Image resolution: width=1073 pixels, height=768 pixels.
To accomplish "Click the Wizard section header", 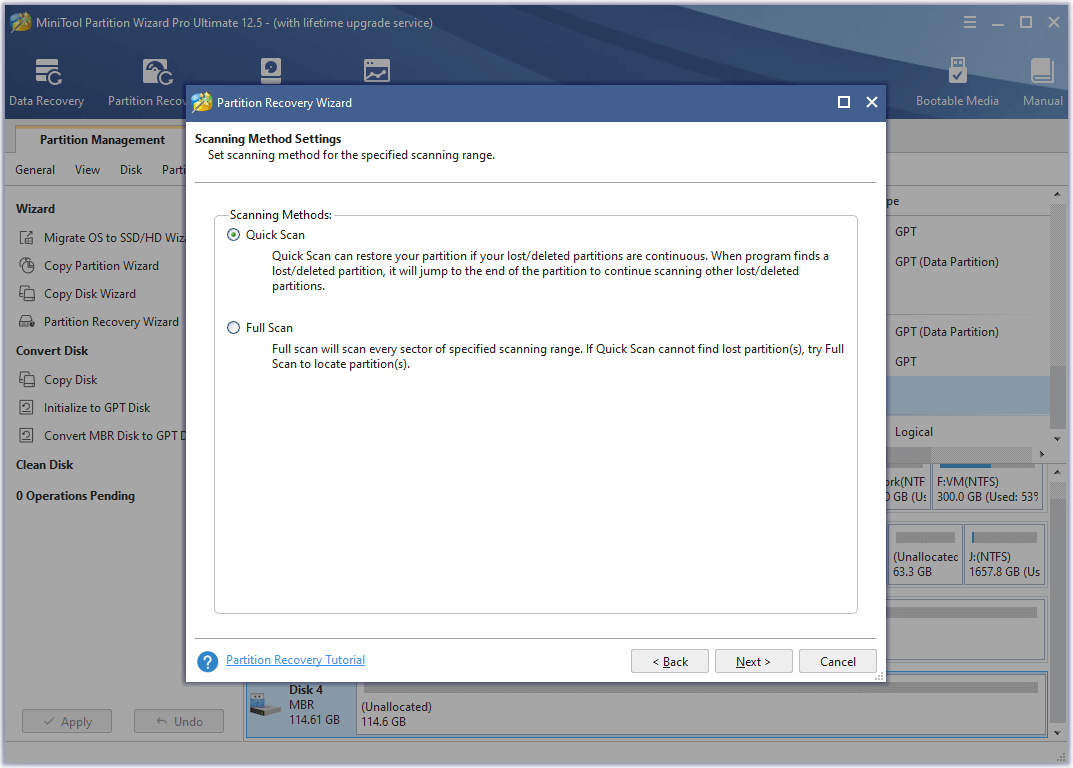I will point(36,209).
